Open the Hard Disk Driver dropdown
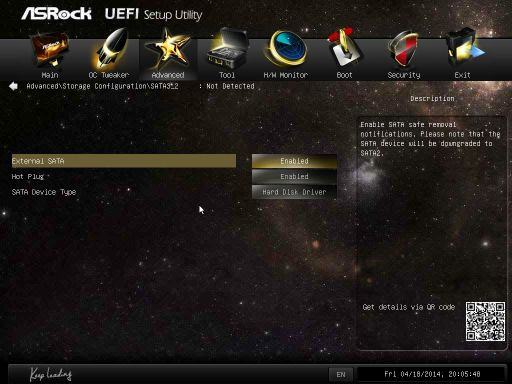 [294, 192]
